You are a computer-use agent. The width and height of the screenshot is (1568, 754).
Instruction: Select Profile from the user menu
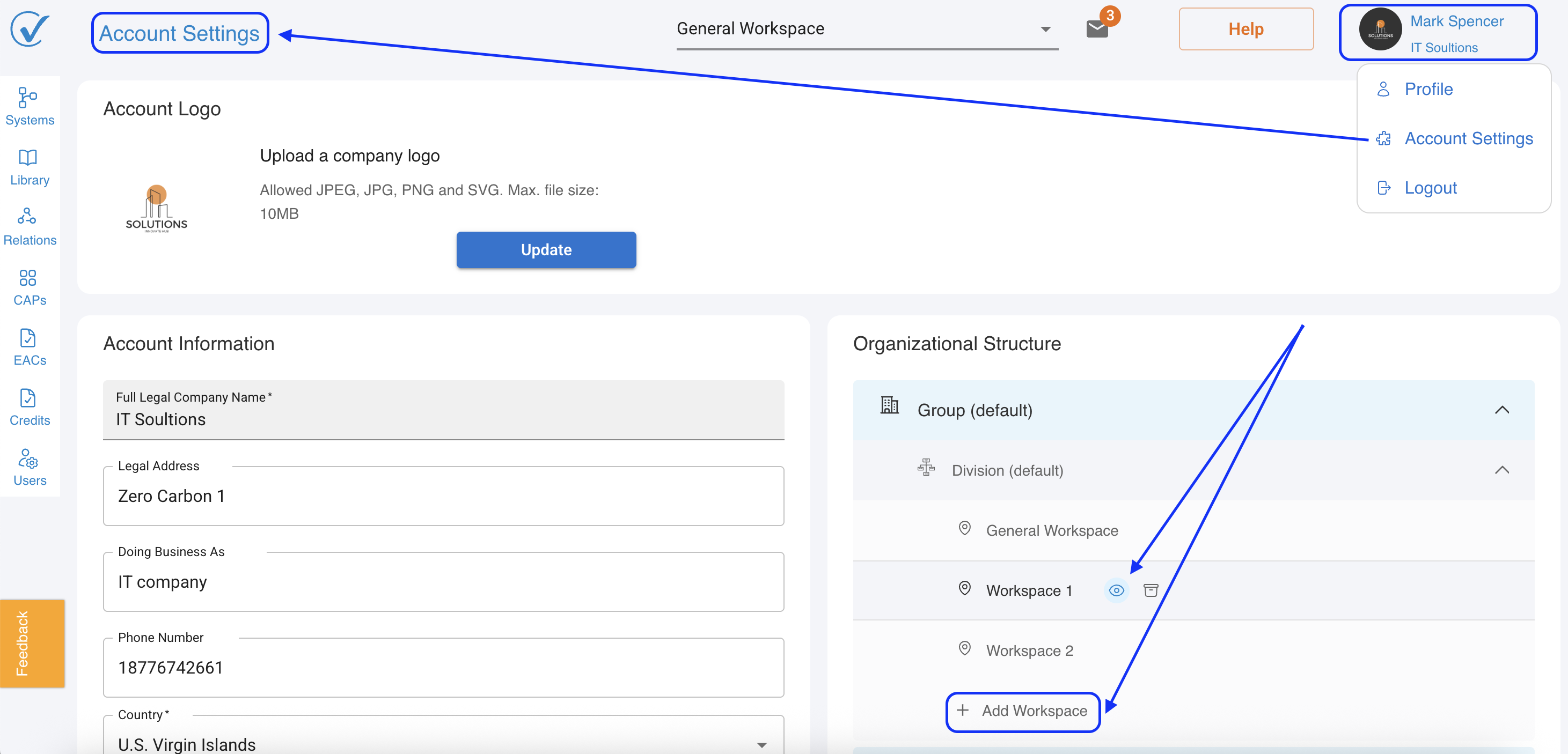[1428, 90]
